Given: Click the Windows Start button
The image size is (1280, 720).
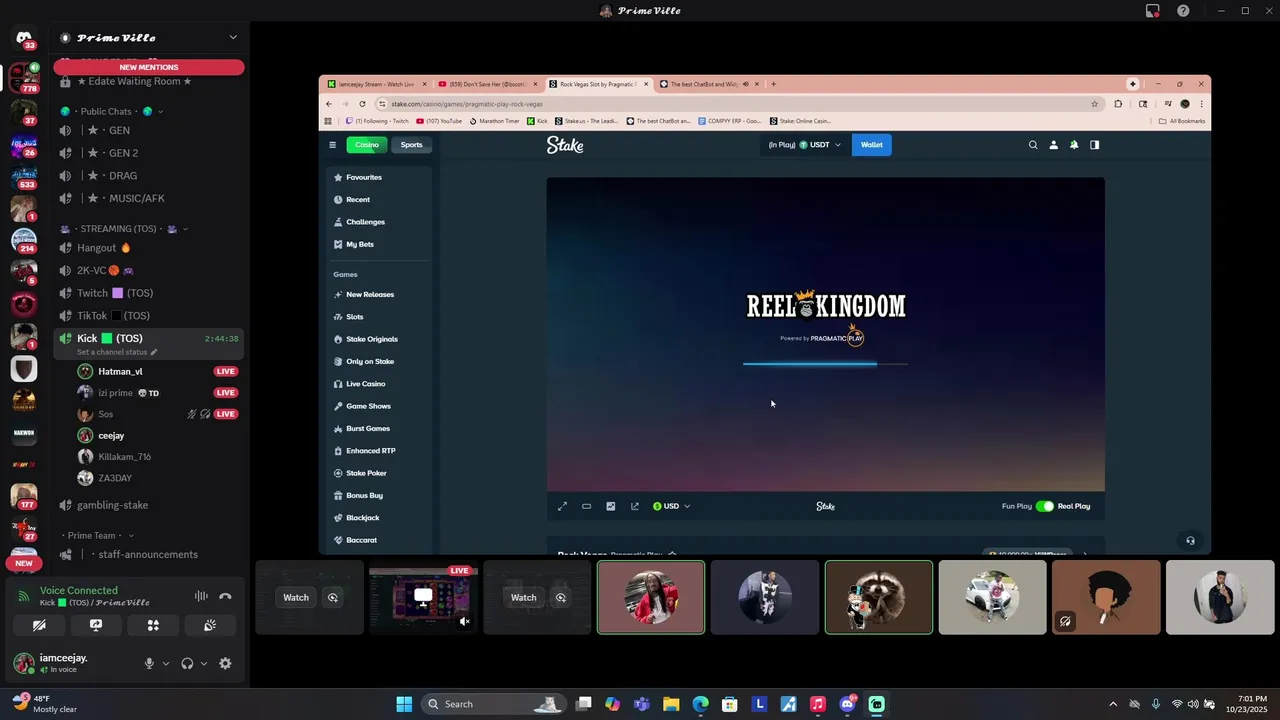Looking at the screenshot, I should pos(404,704).
